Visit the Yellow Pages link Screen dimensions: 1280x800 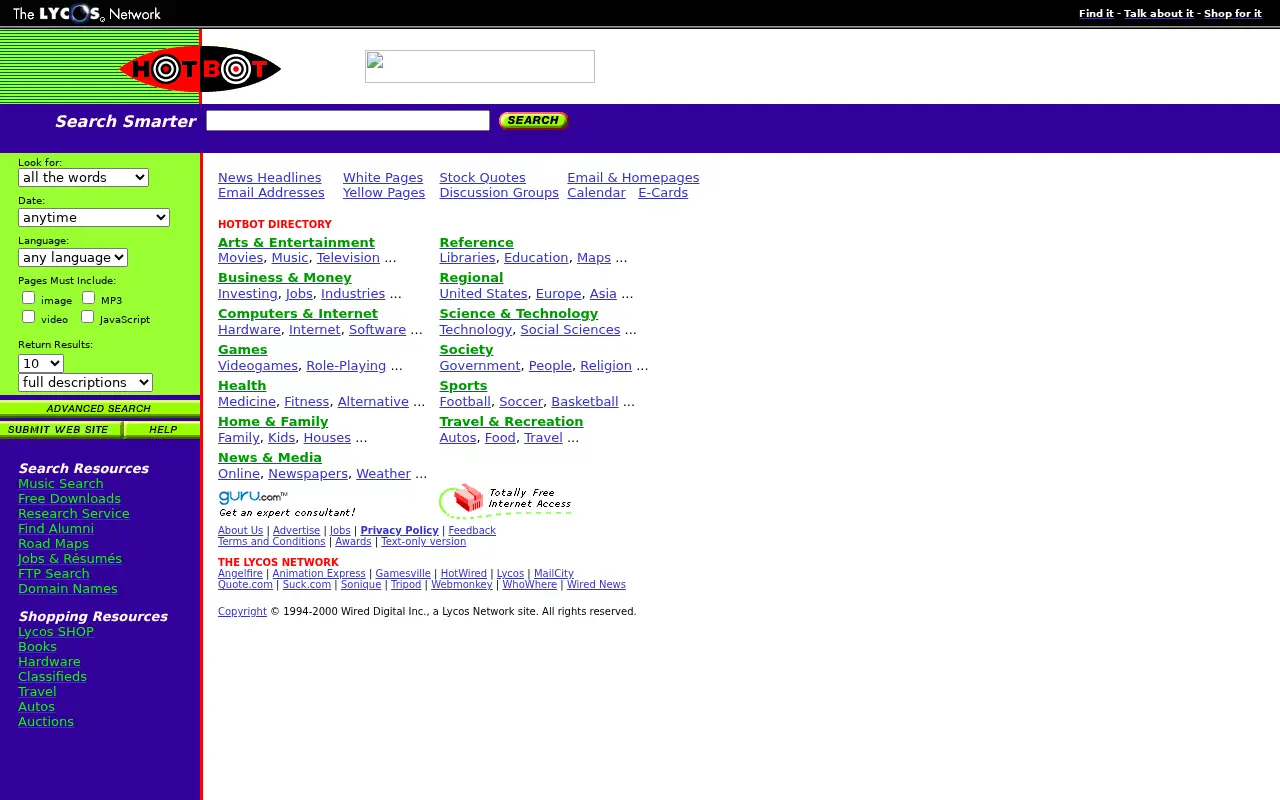click(x=384, y=192)
